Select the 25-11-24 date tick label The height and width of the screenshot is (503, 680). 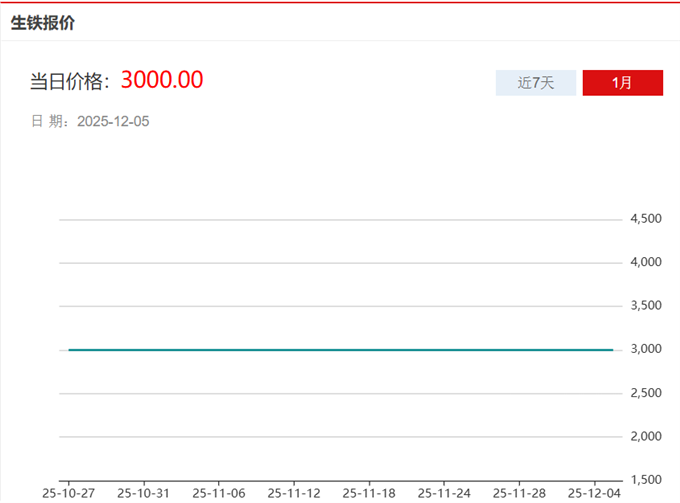coord(444,493)
